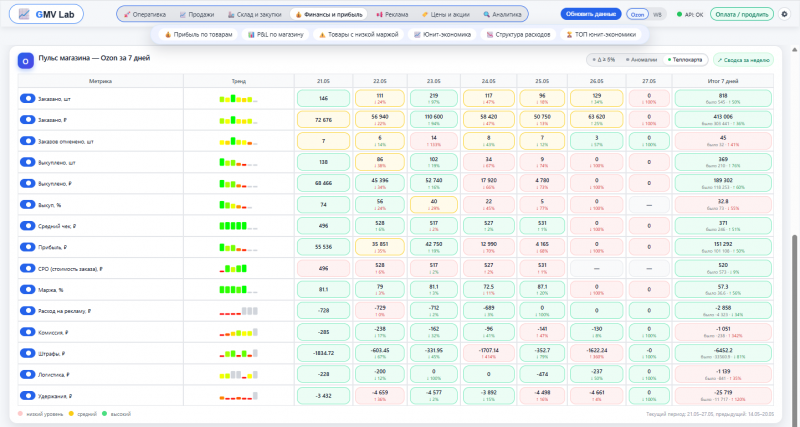Select the Ozon marketplace option
The image size is (800, 427).
636,14
